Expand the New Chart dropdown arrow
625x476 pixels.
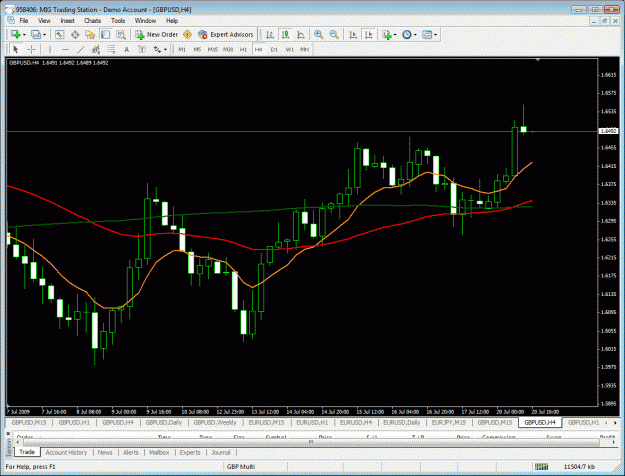coord(24,35)
